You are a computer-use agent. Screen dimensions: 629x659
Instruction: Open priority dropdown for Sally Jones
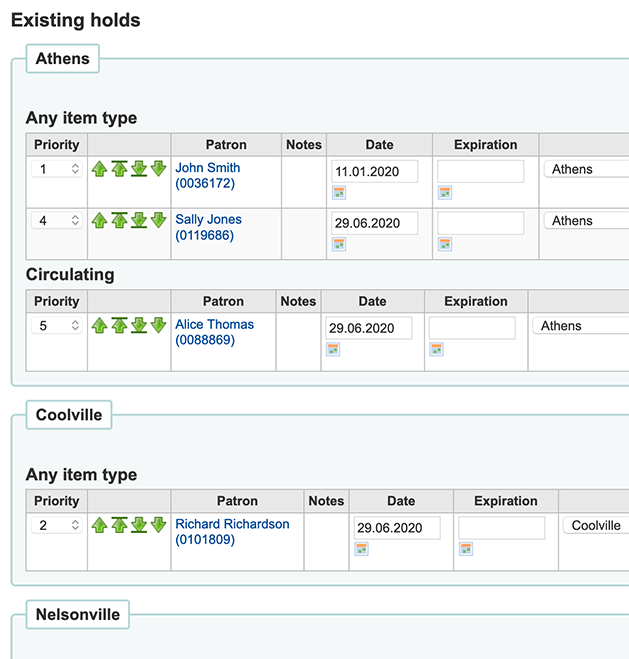point(57,221)
